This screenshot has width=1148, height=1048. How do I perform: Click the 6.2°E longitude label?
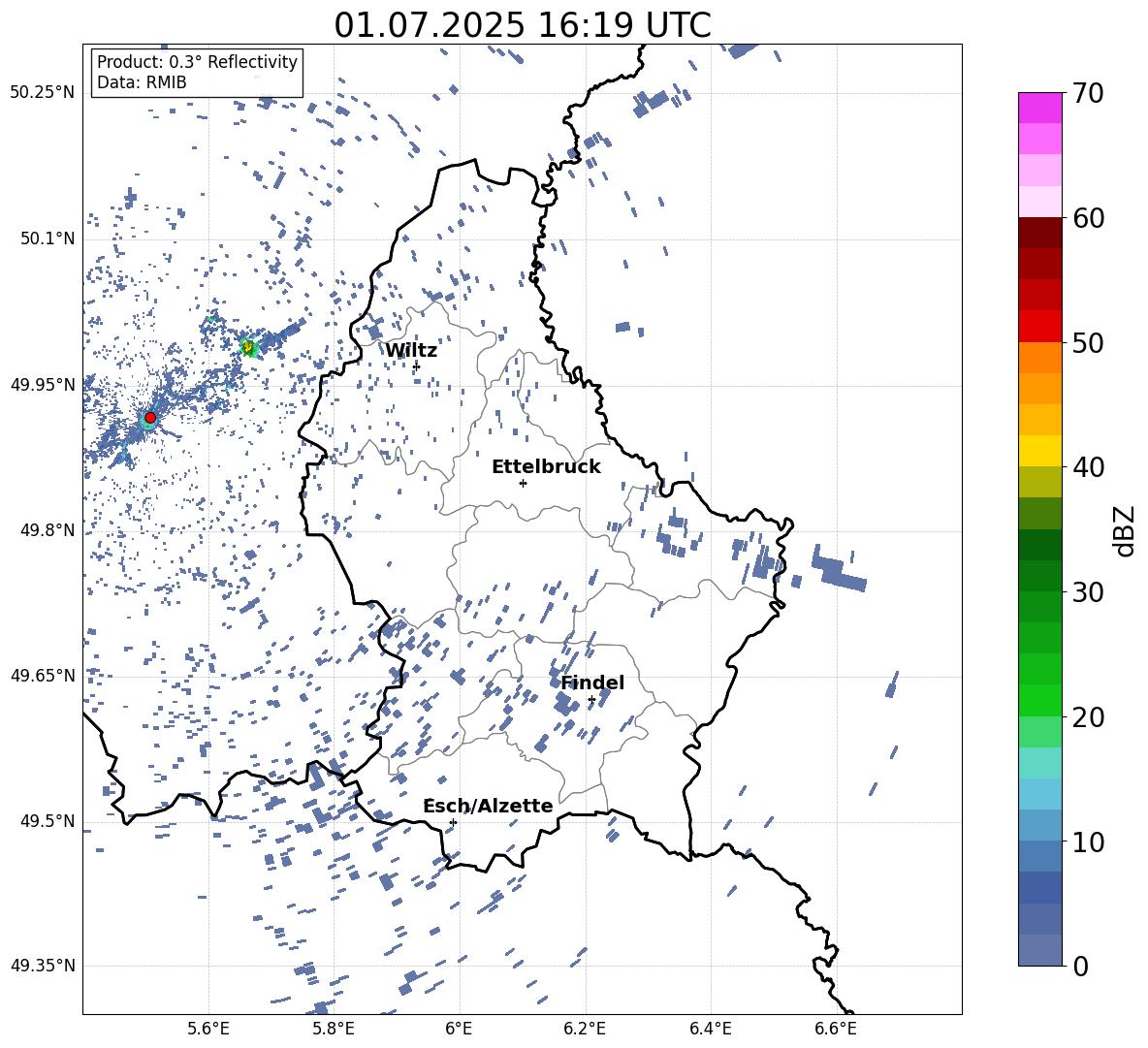click(x=585, y=1029)
